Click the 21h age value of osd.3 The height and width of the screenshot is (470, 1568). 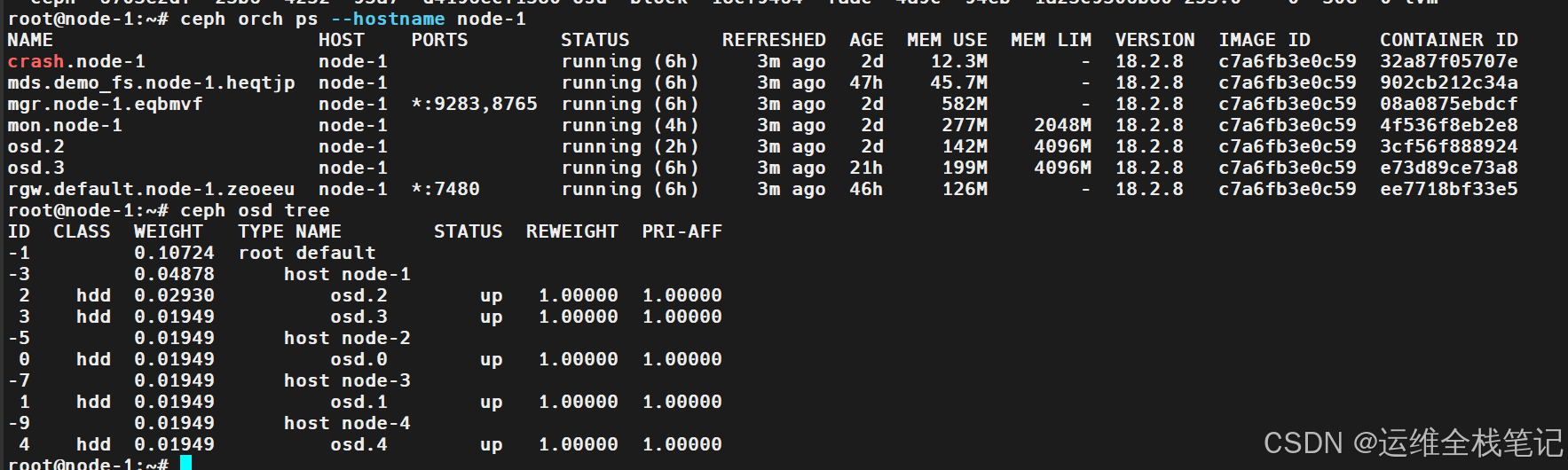pyautogui.click(x=866, y=168)
